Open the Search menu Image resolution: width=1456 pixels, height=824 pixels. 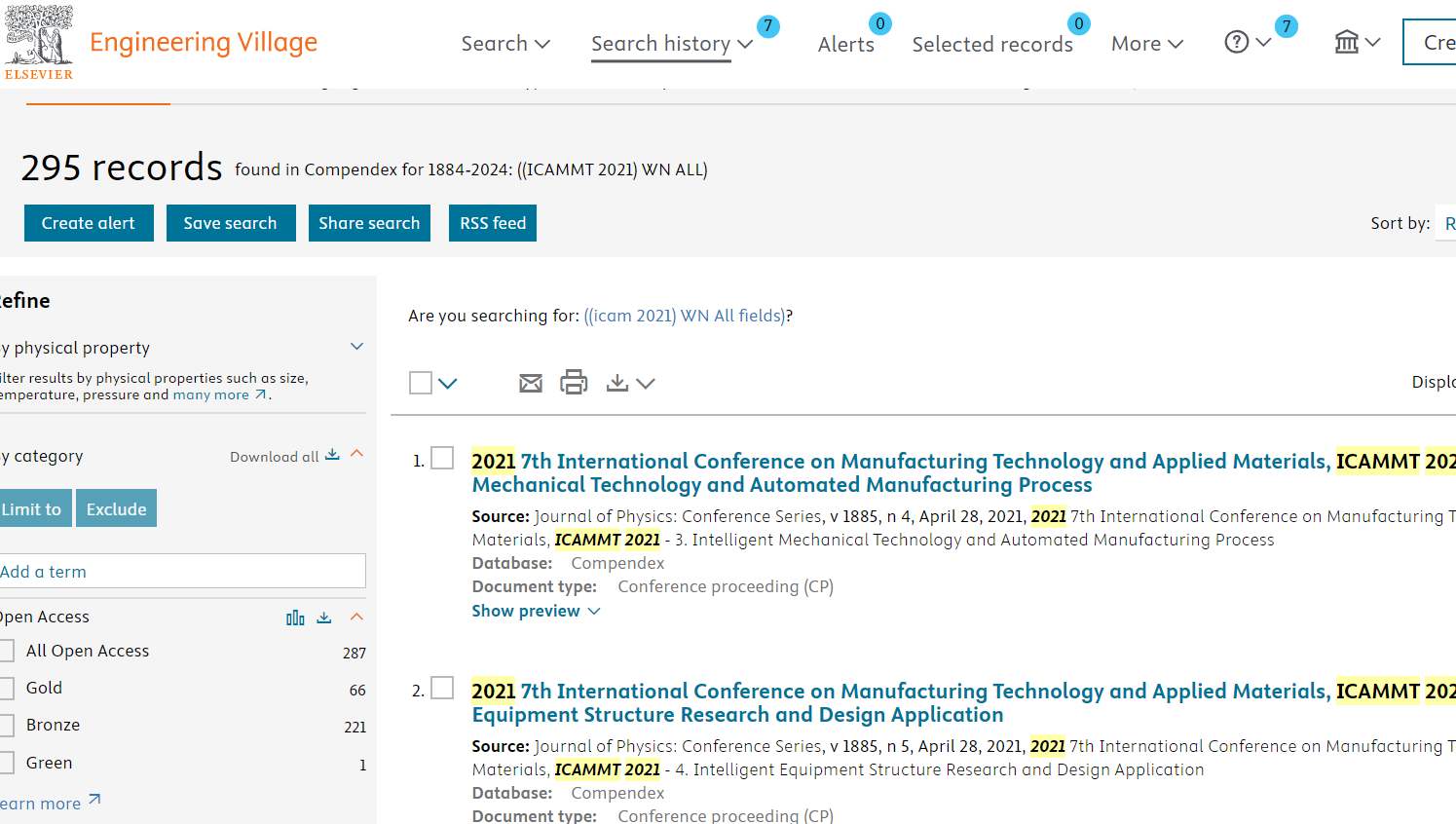click(x=505, y=44)
